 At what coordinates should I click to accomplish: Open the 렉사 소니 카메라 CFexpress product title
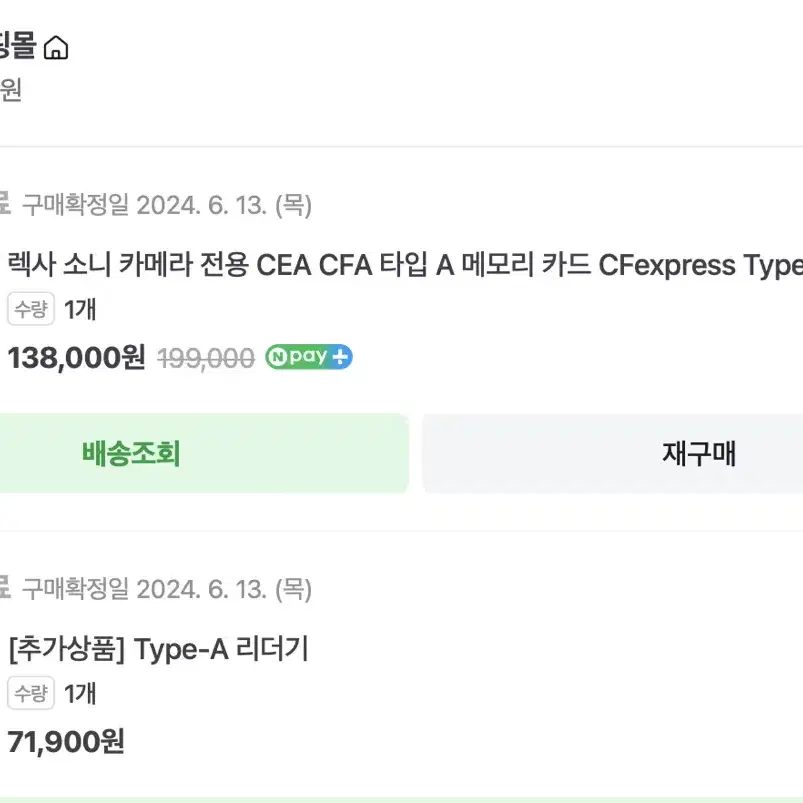pyautogui.click(x=405, y=265)
